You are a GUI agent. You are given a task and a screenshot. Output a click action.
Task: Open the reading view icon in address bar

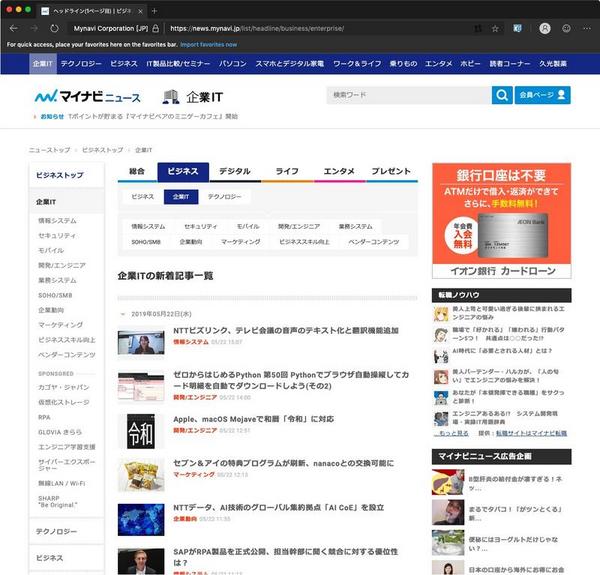tap(478, 28)
